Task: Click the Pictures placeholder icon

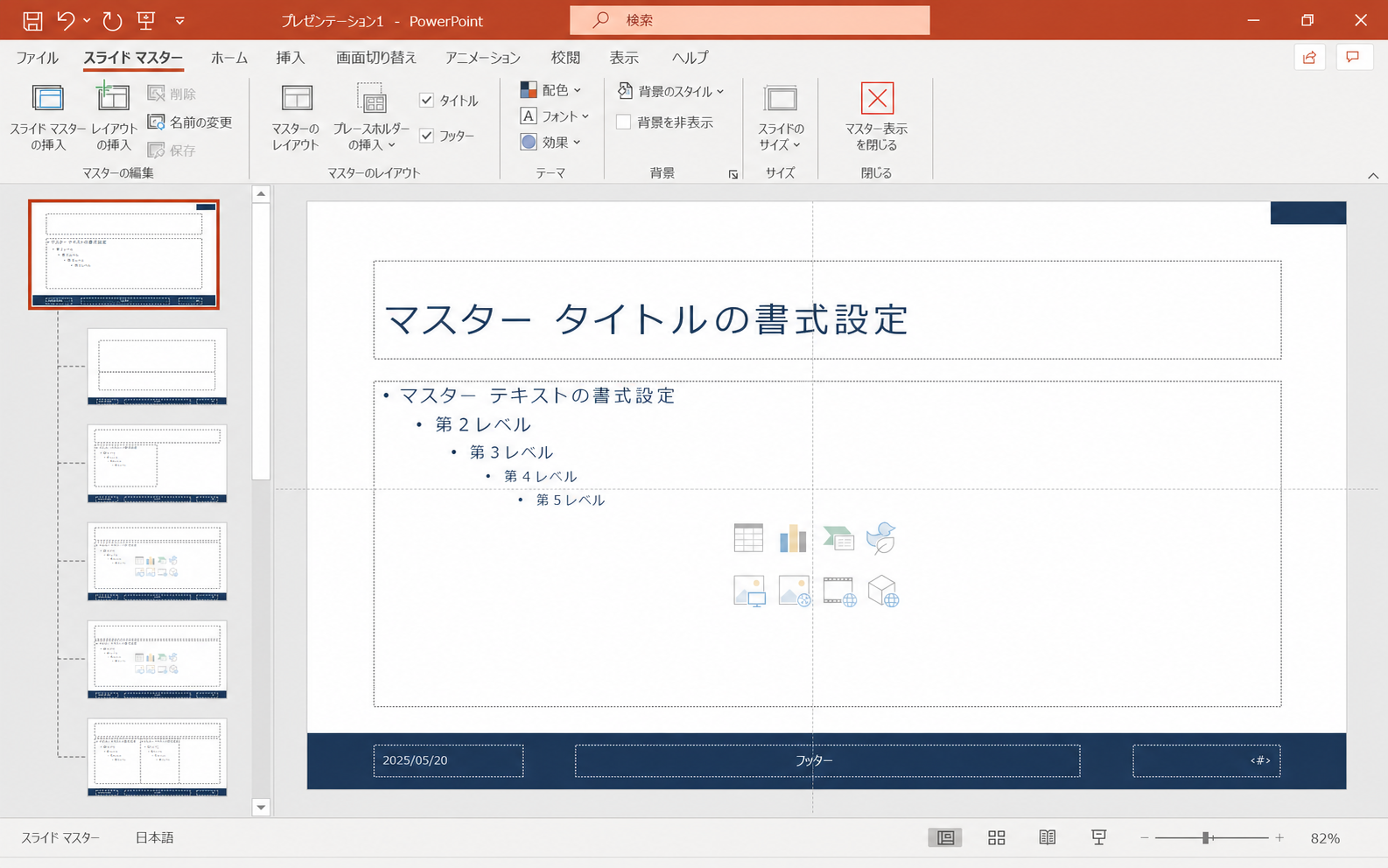Action: click(749, 591)
